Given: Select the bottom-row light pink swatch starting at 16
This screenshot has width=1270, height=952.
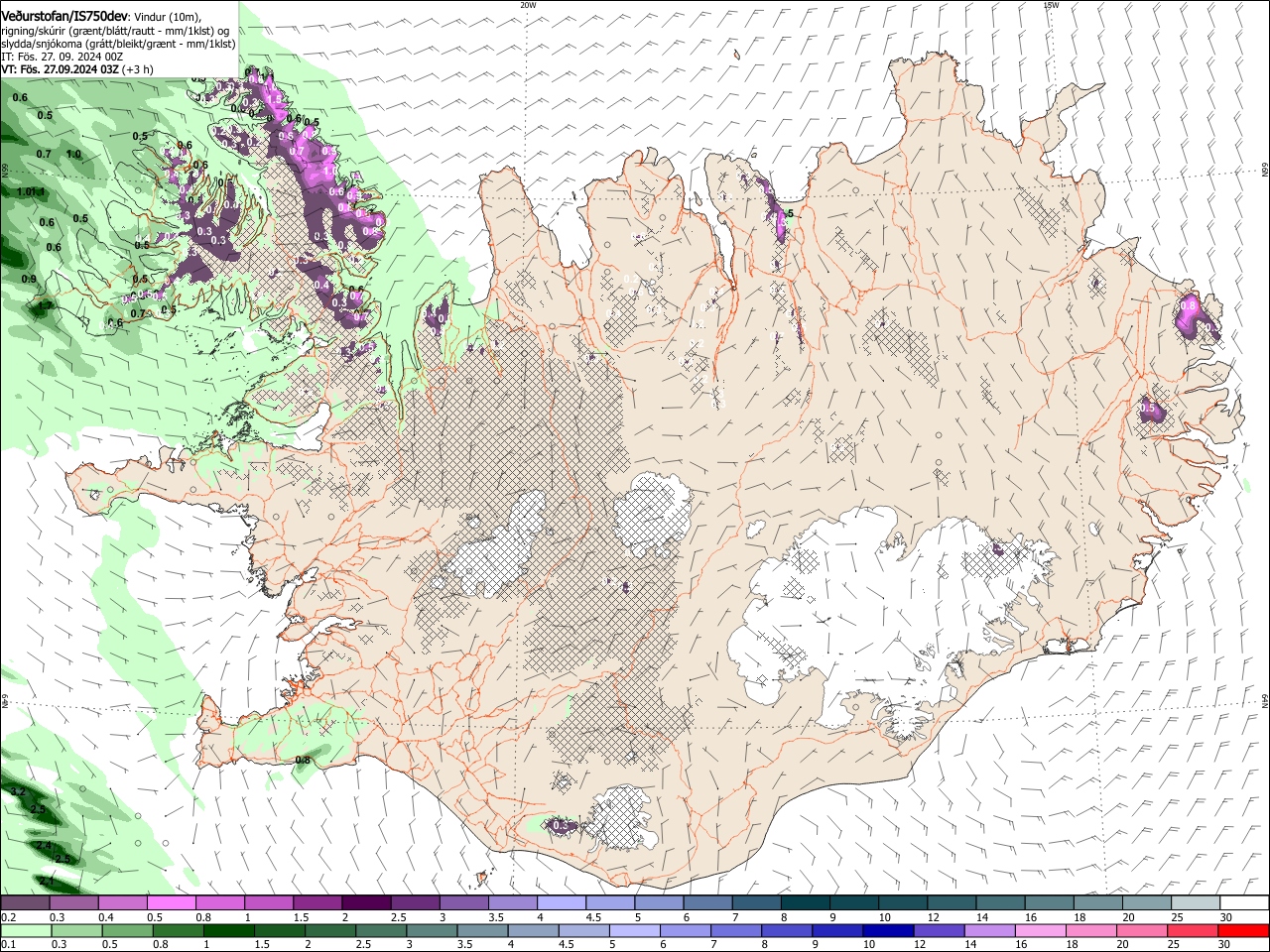Looking at the screenshot, I should [1040, 931].
